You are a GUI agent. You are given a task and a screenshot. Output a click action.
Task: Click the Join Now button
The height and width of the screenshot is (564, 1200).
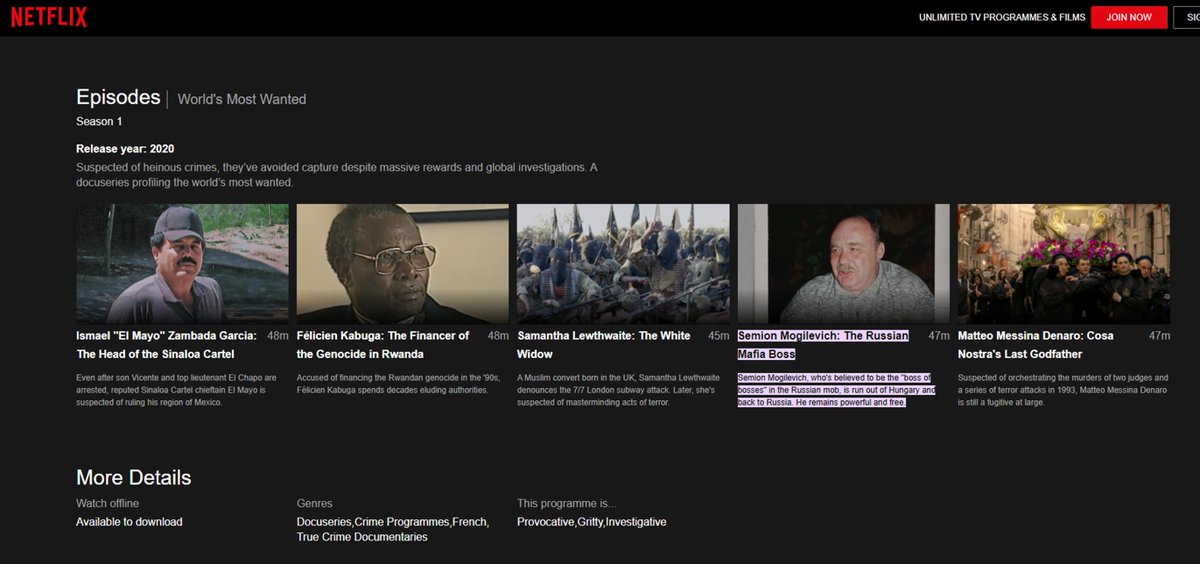tap(1129, 17)
